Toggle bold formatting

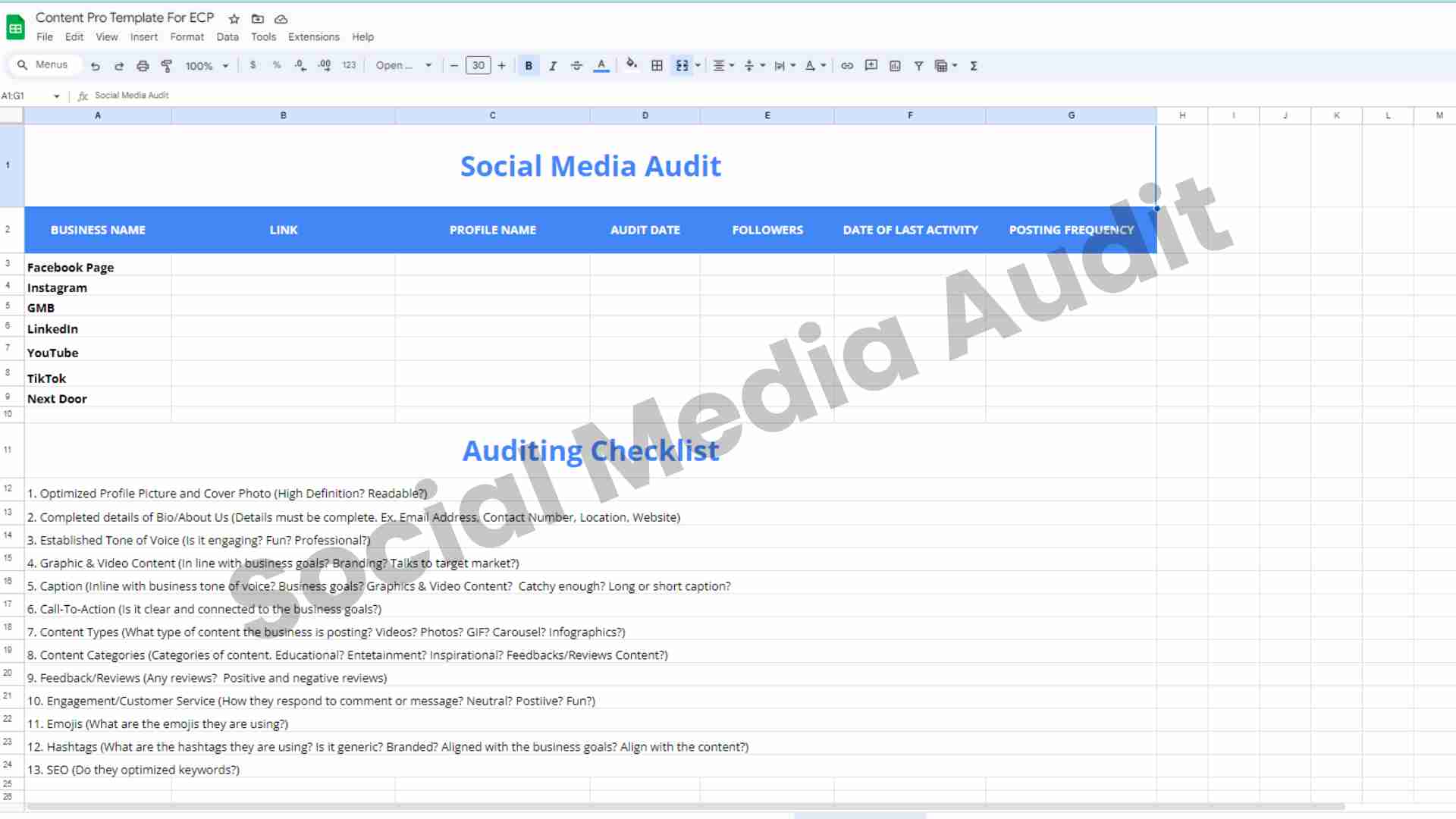point(529,66)
